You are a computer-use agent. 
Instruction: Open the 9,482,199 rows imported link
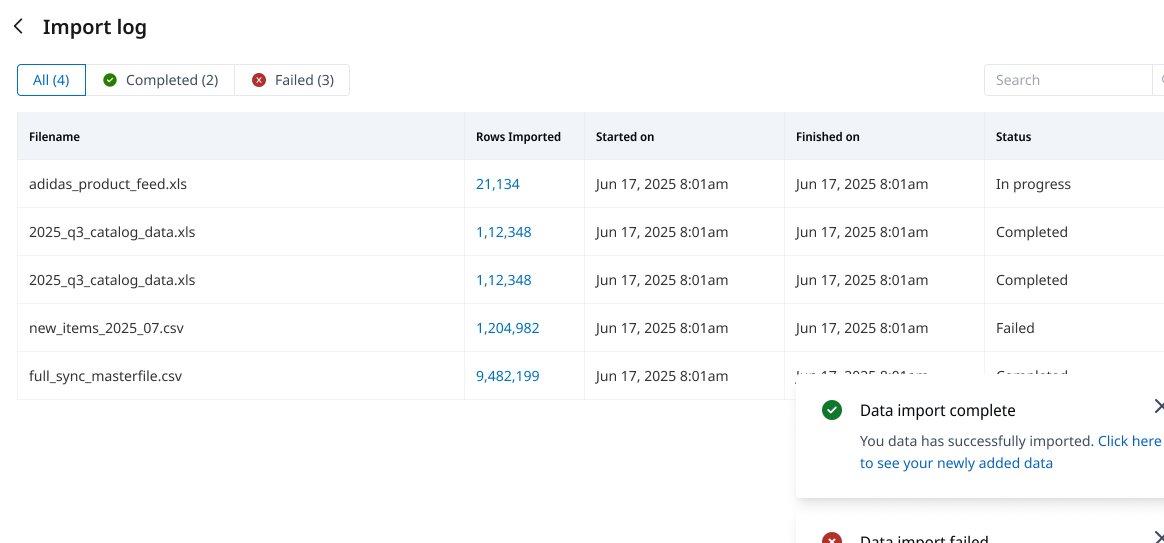click(x=508, y=376)
